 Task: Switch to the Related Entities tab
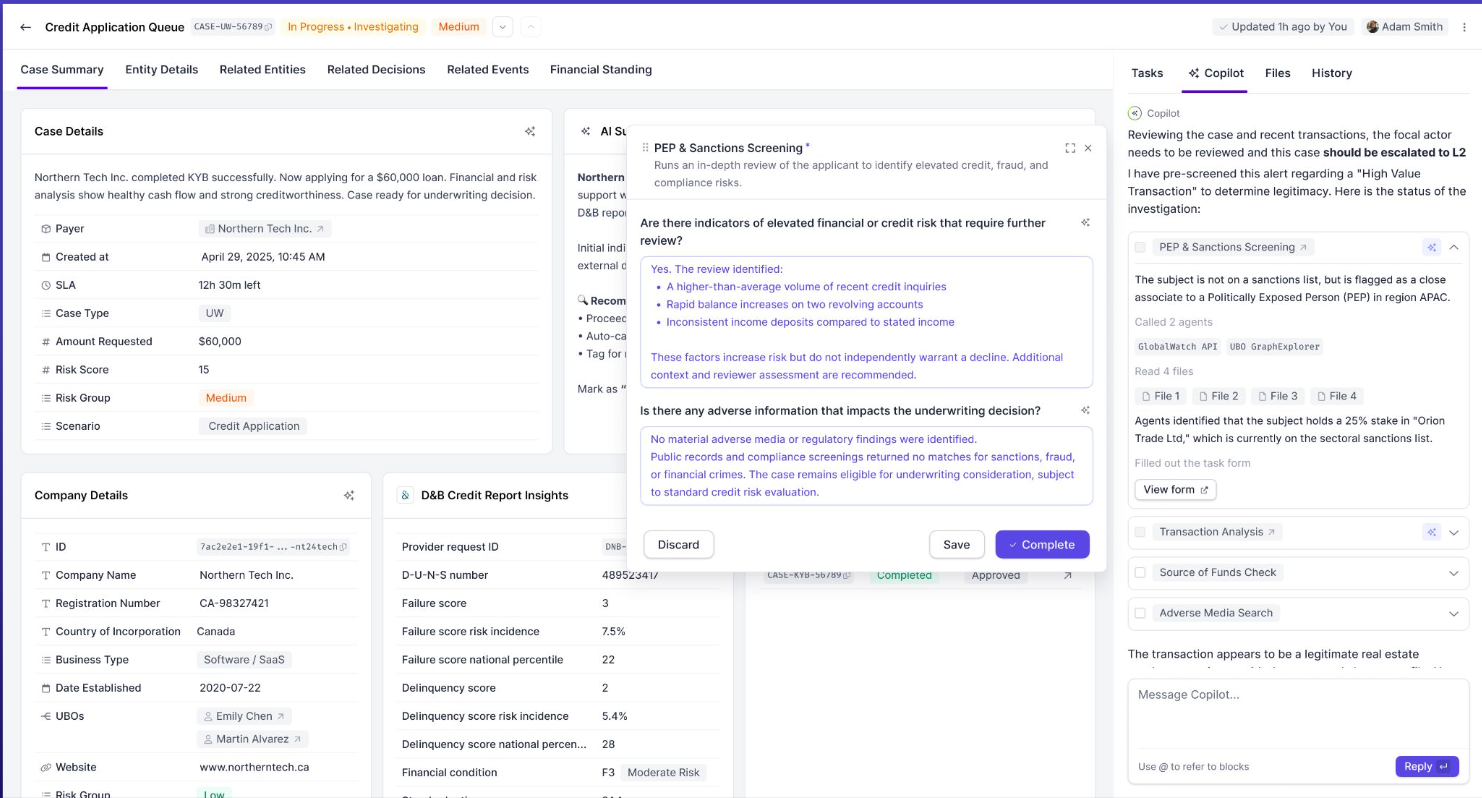tap(262, 70)
